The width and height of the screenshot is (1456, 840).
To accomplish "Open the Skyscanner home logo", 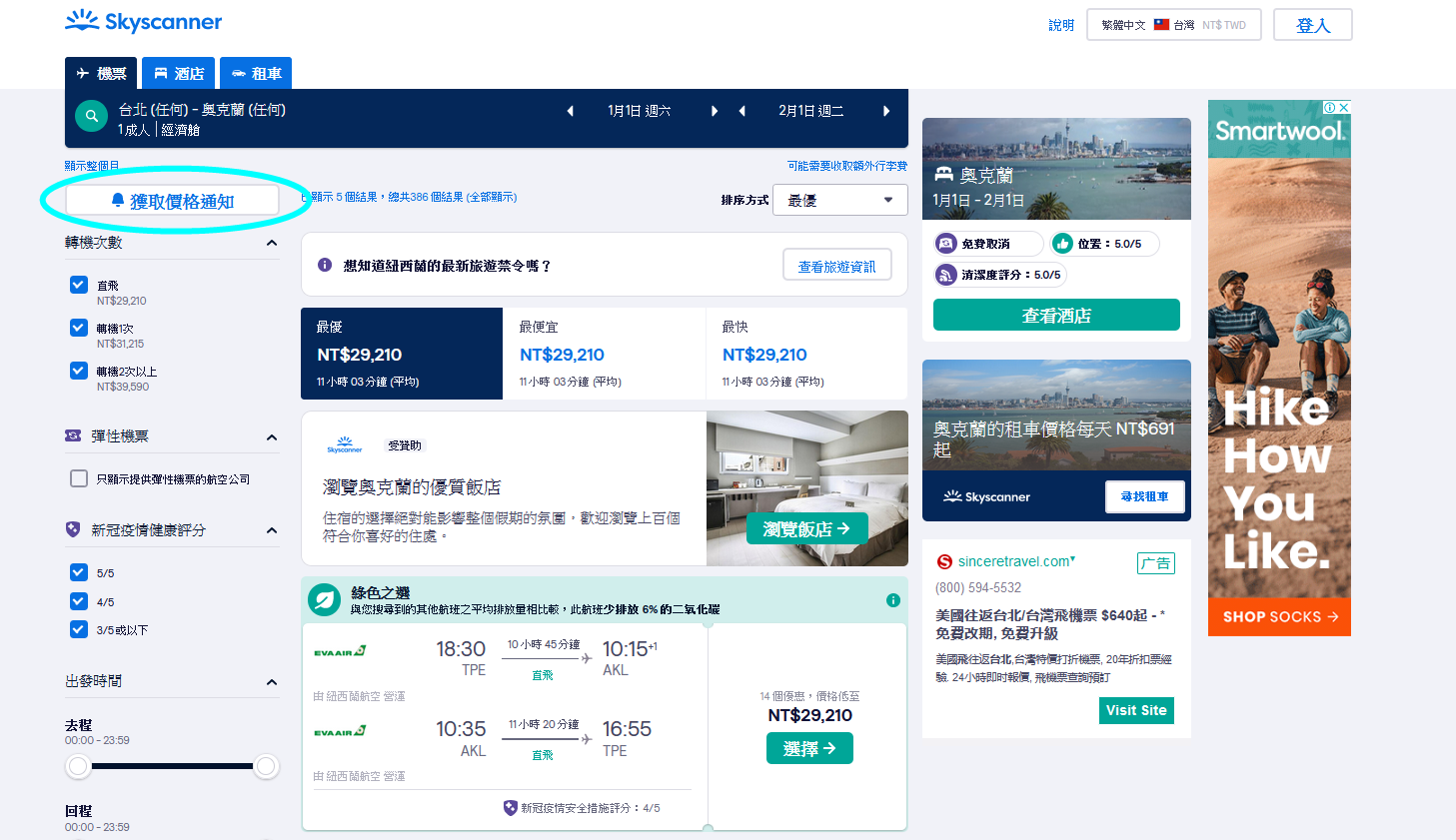I will [143, 21].
